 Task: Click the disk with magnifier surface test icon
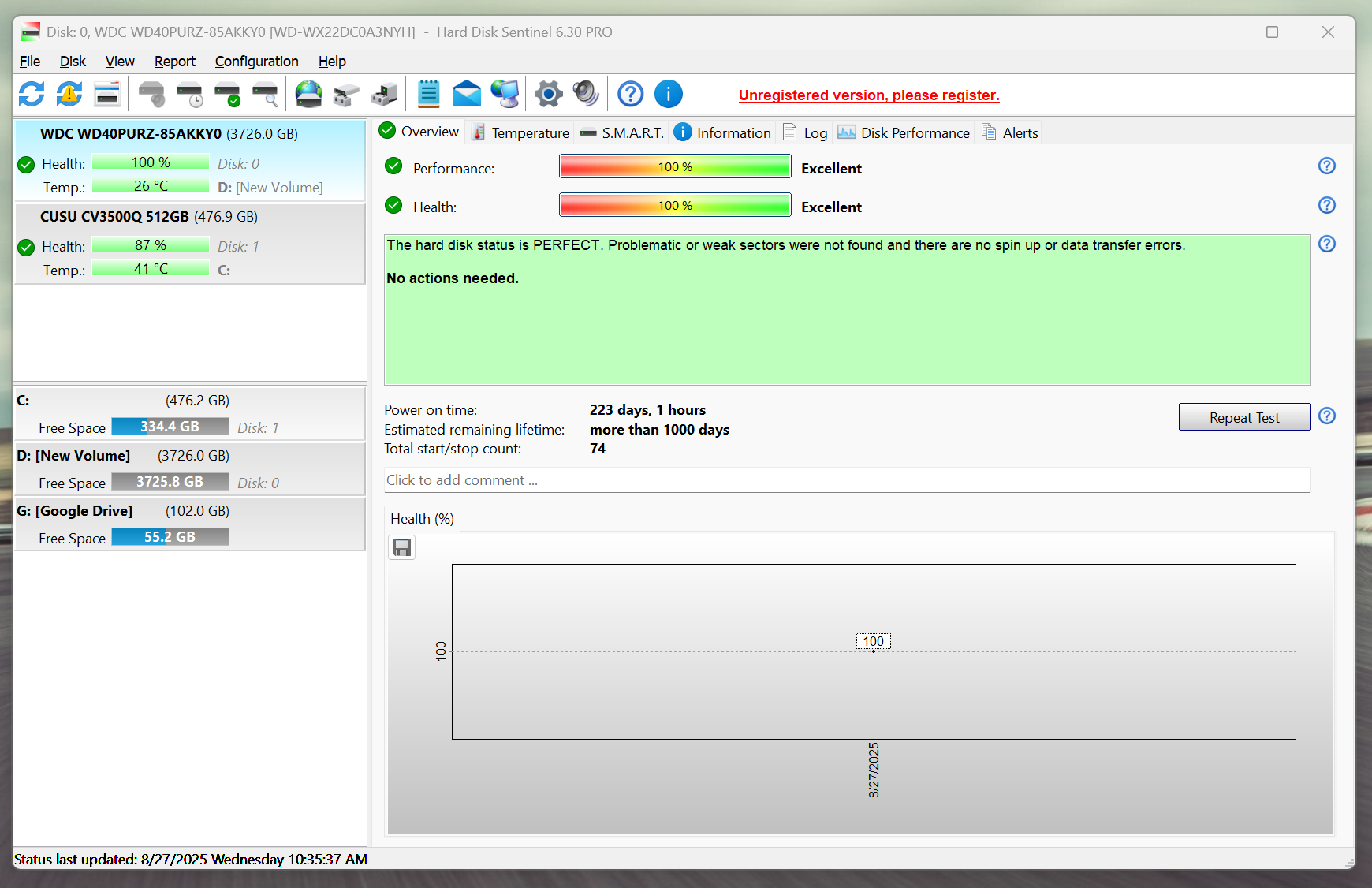click(x=265, y=95)
